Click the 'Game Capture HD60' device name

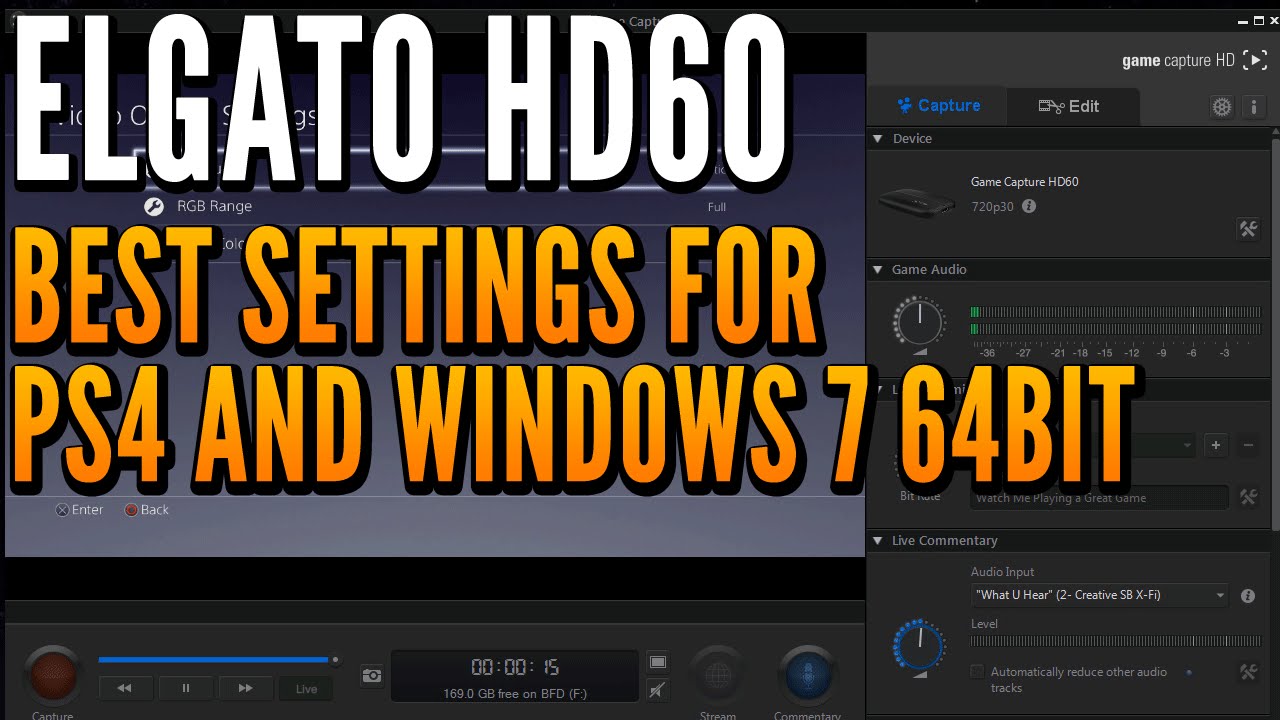[1024, 182]
